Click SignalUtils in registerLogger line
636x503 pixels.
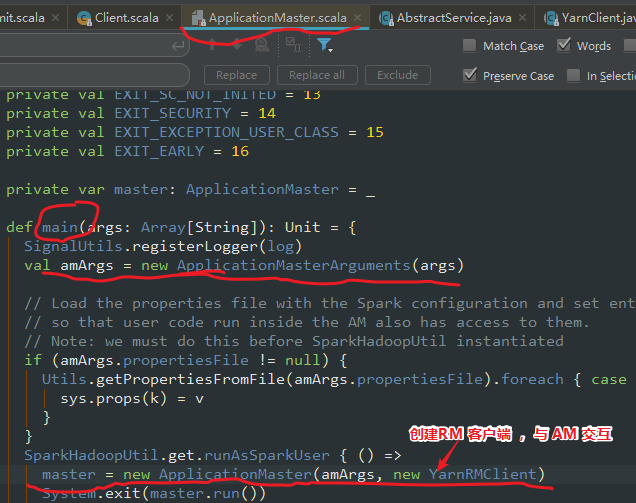coord(73,246)
